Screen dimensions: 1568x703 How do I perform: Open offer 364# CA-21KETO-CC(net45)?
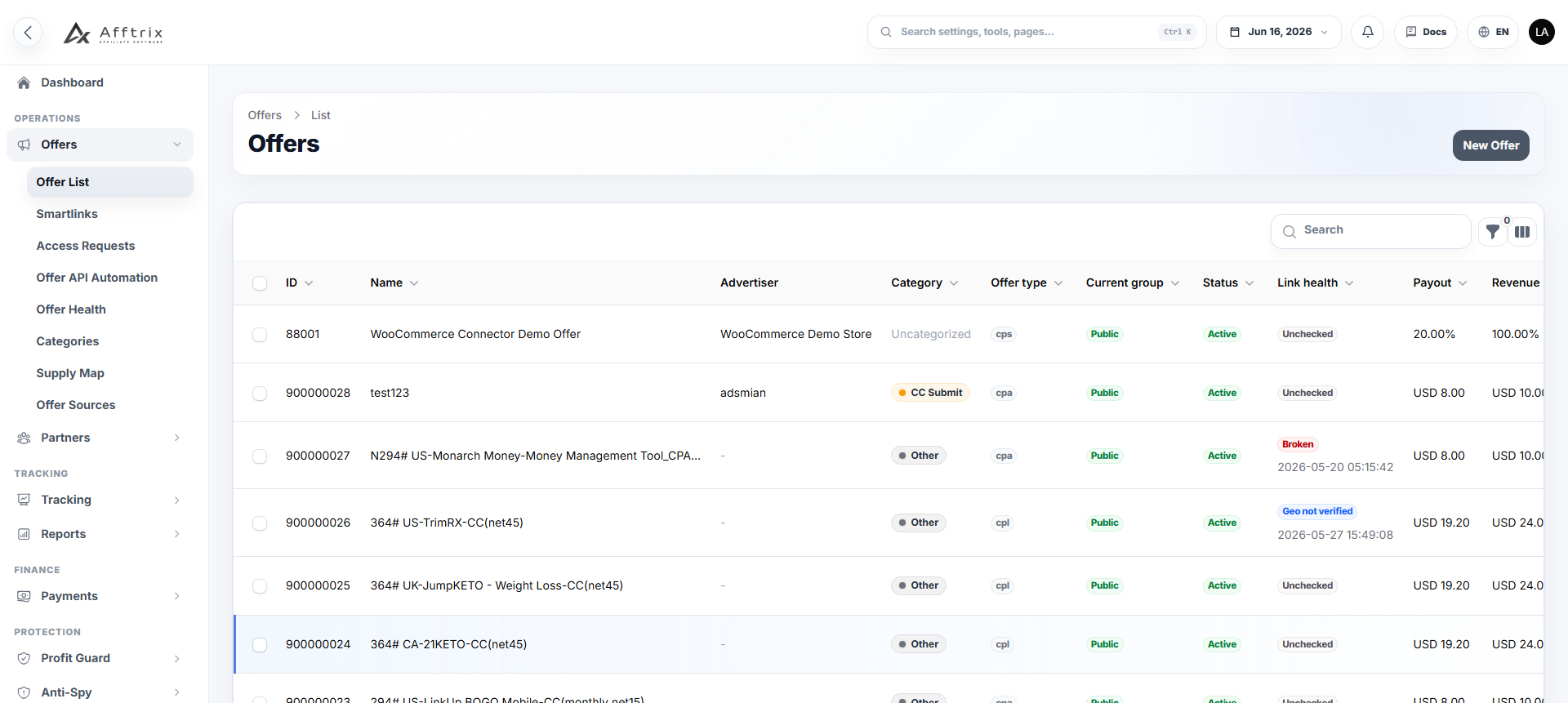point(448,644)
